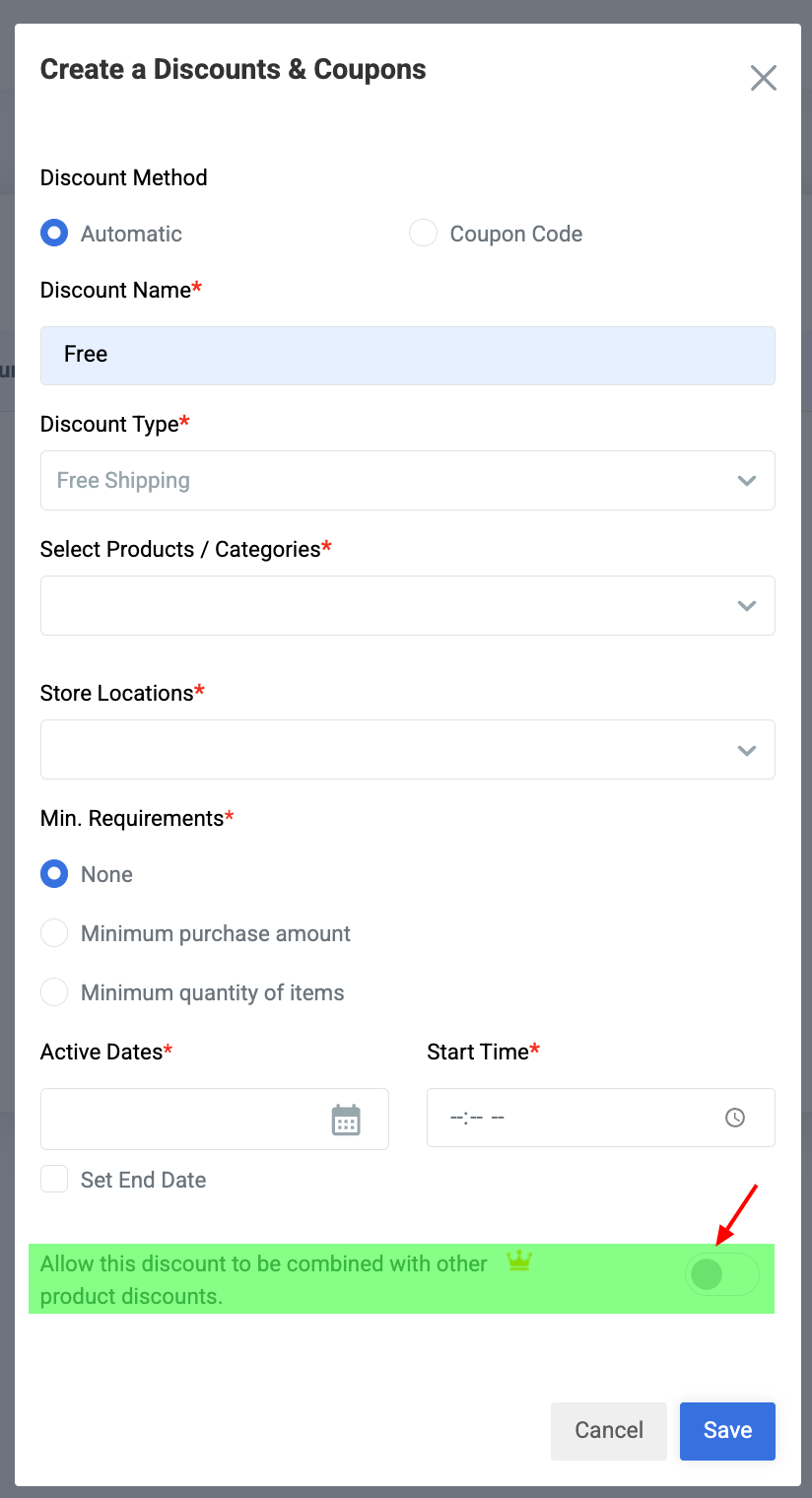Choose Minimum quantity of items option

[x=54, y=992]
